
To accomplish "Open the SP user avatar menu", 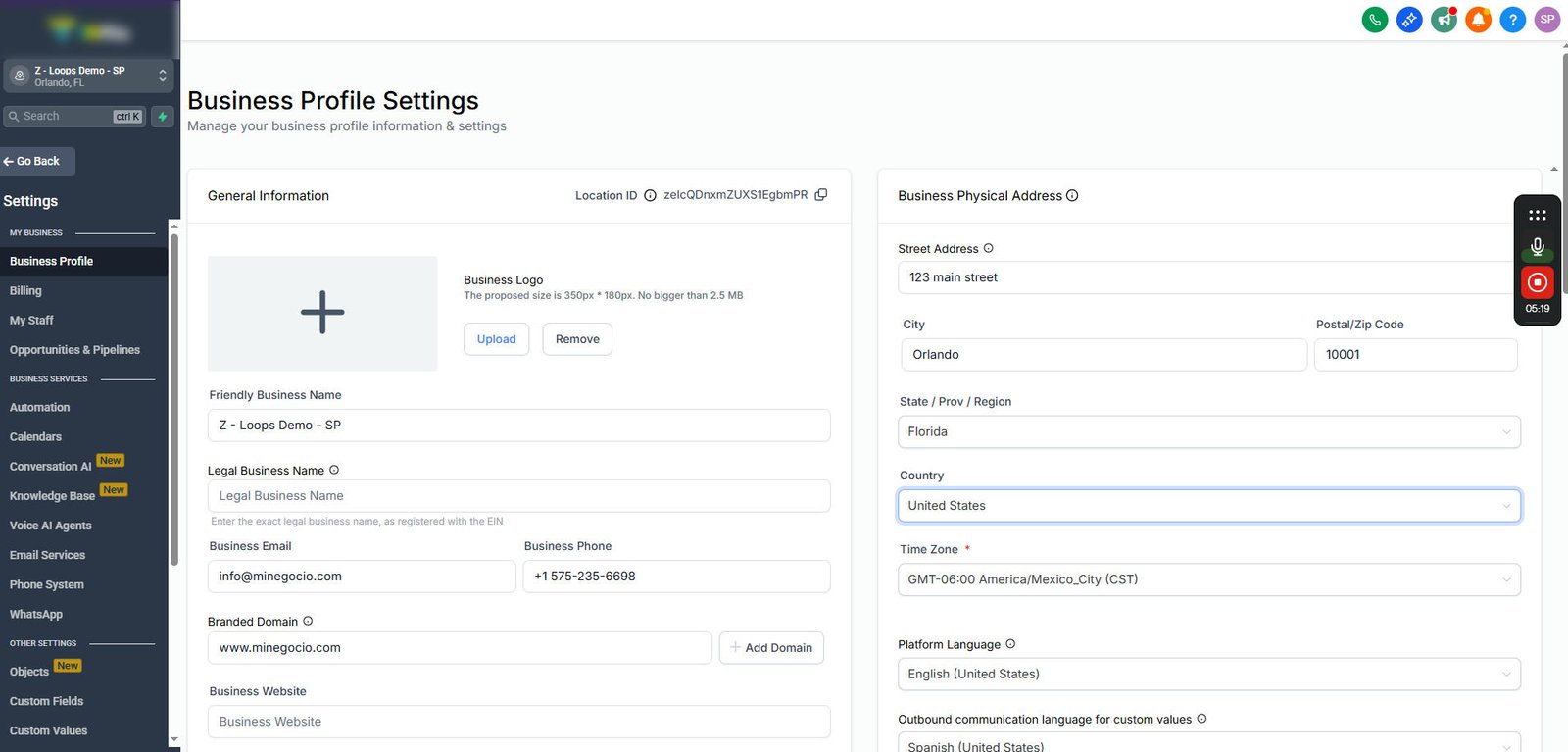I will coord(1547,19).
